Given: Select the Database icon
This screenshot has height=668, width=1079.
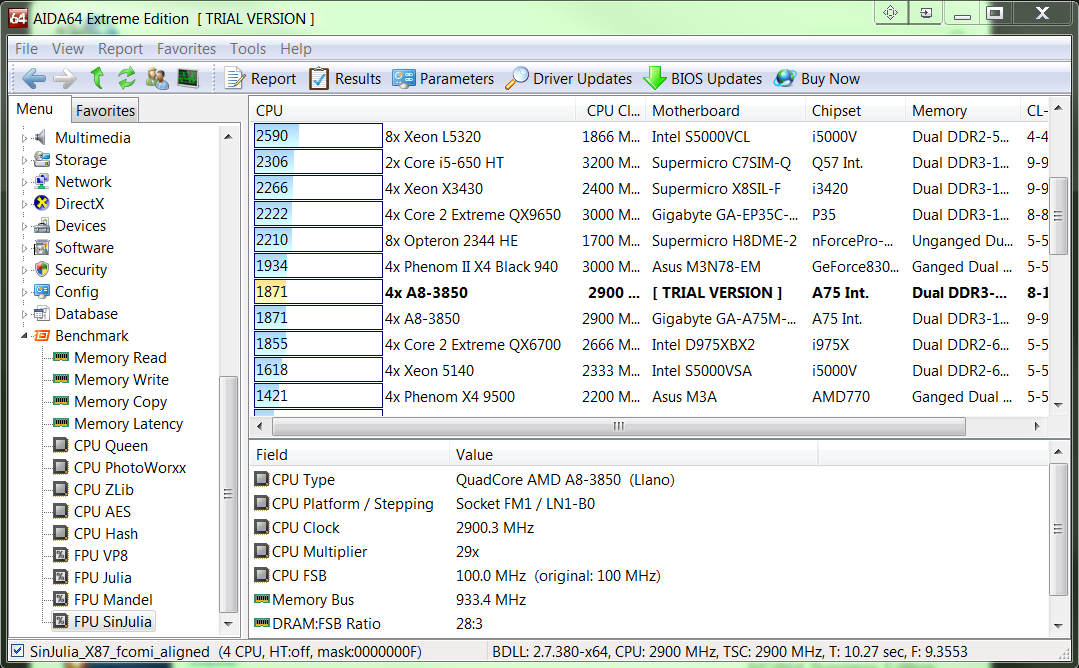Looking at the screenshot, I should click(41, 314).
